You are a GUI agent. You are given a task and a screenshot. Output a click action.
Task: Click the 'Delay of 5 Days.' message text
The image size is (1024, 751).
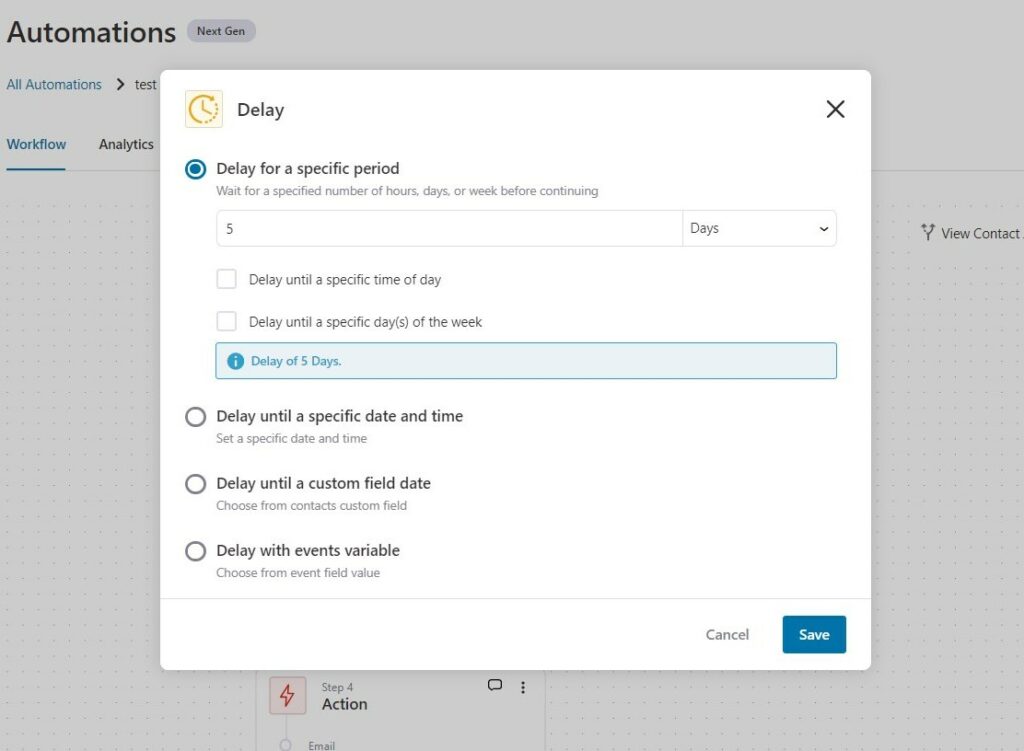pos(296,361)
